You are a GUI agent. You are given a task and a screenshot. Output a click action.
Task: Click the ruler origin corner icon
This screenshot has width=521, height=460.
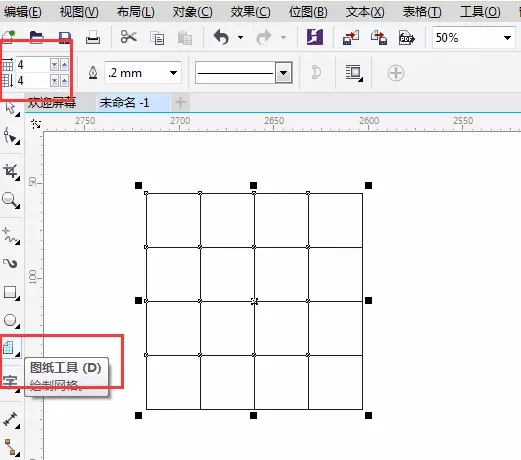pos(36,124)
